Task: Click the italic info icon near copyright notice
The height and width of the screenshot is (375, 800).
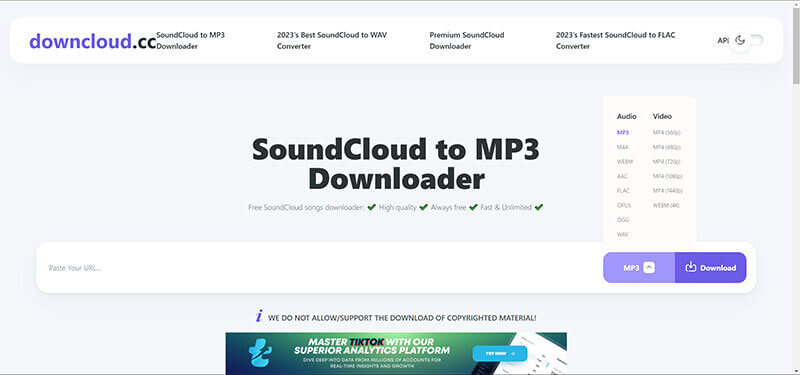Action: point(259,316)
